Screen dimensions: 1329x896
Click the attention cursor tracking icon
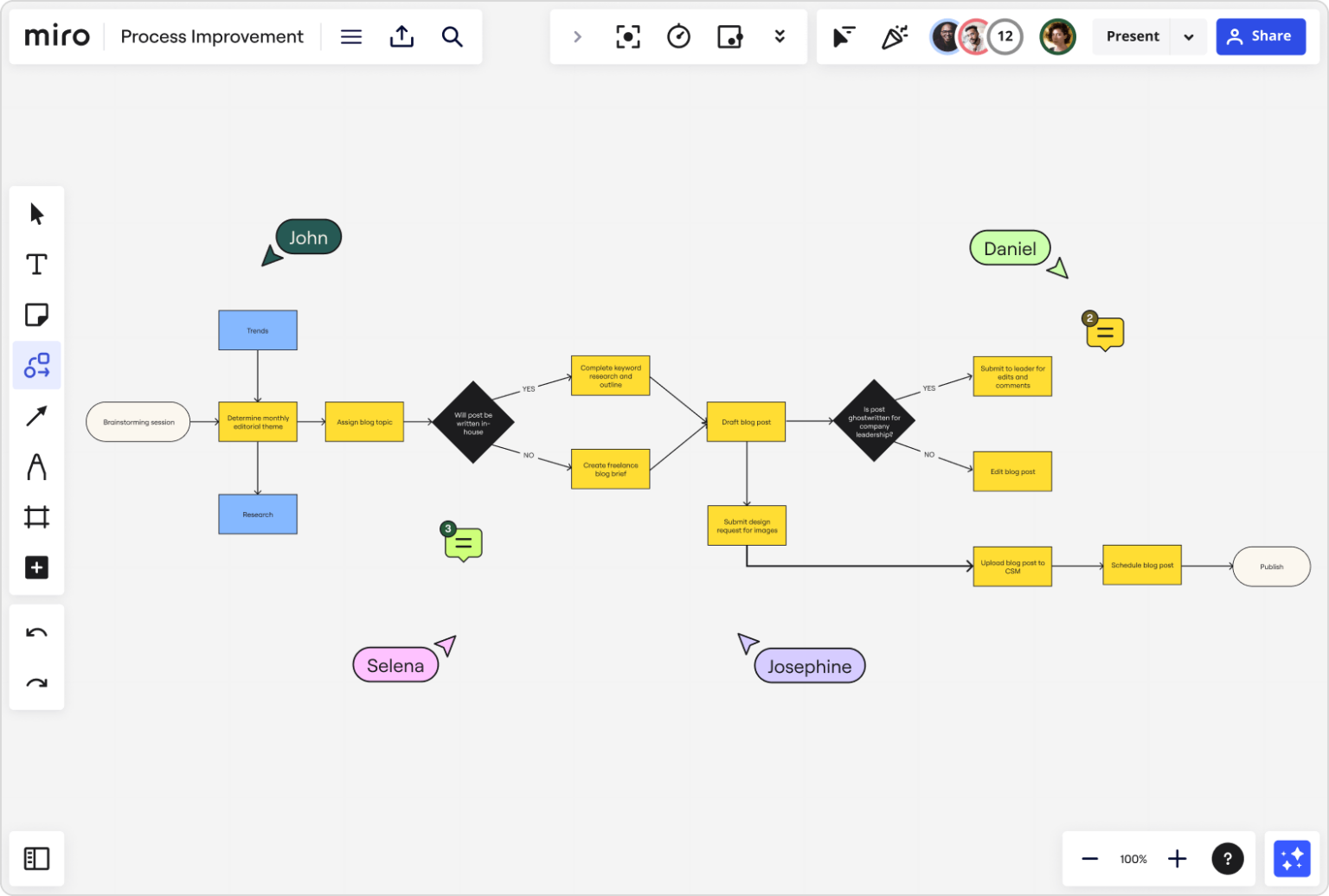click(844, 36)
